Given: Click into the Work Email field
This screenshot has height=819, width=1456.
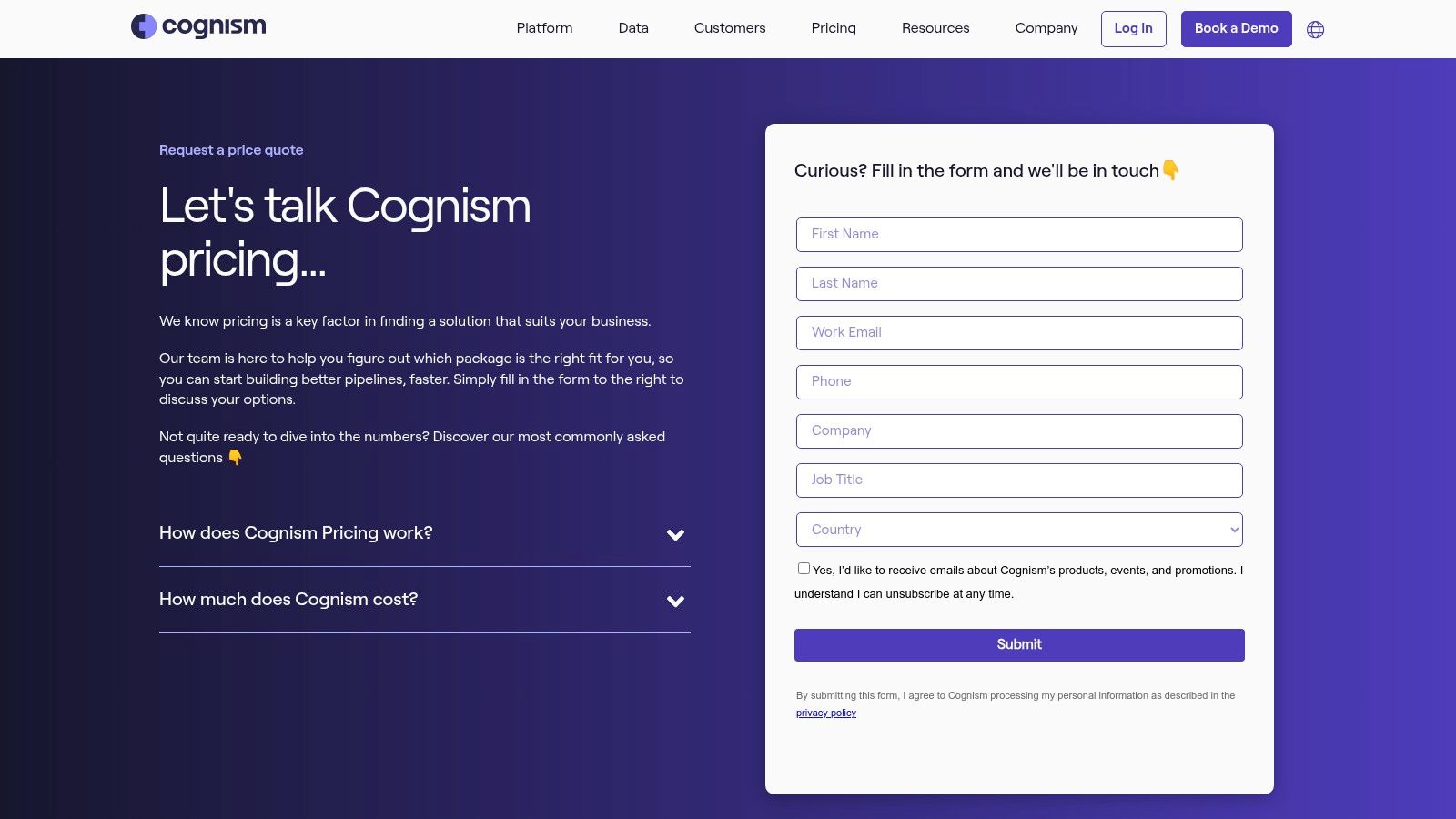Looking at the screenshot, I should pyautogui.click(x=1018, y=332).
